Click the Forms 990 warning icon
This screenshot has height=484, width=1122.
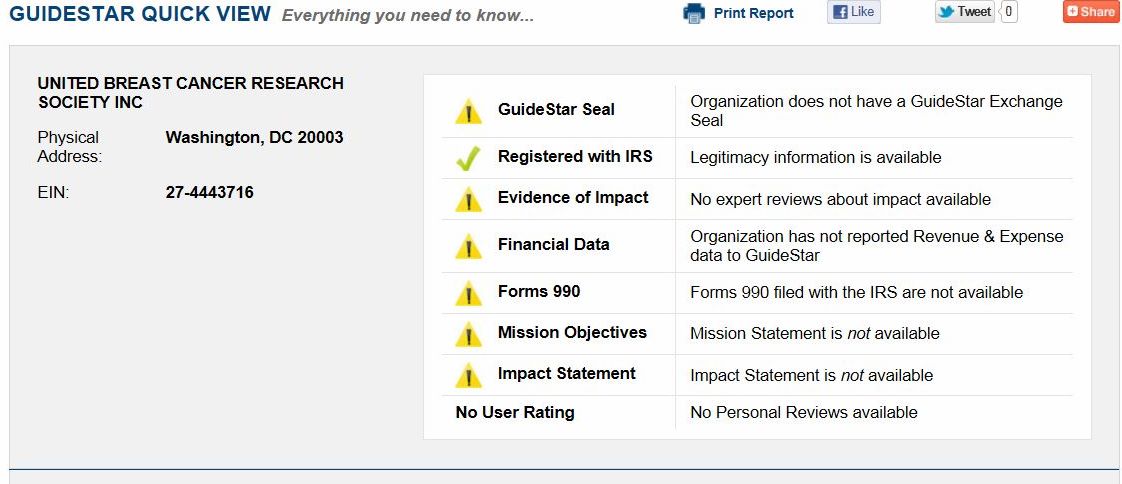468,294
